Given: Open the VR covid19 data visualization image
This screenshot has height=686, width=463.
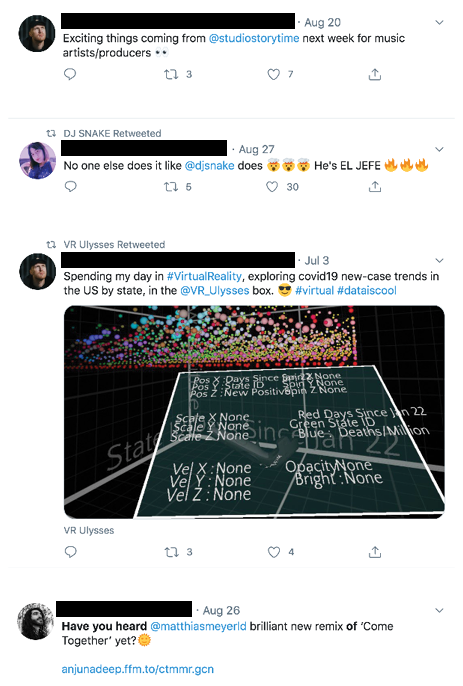Looking at the screenshot, I should (254, 412).
